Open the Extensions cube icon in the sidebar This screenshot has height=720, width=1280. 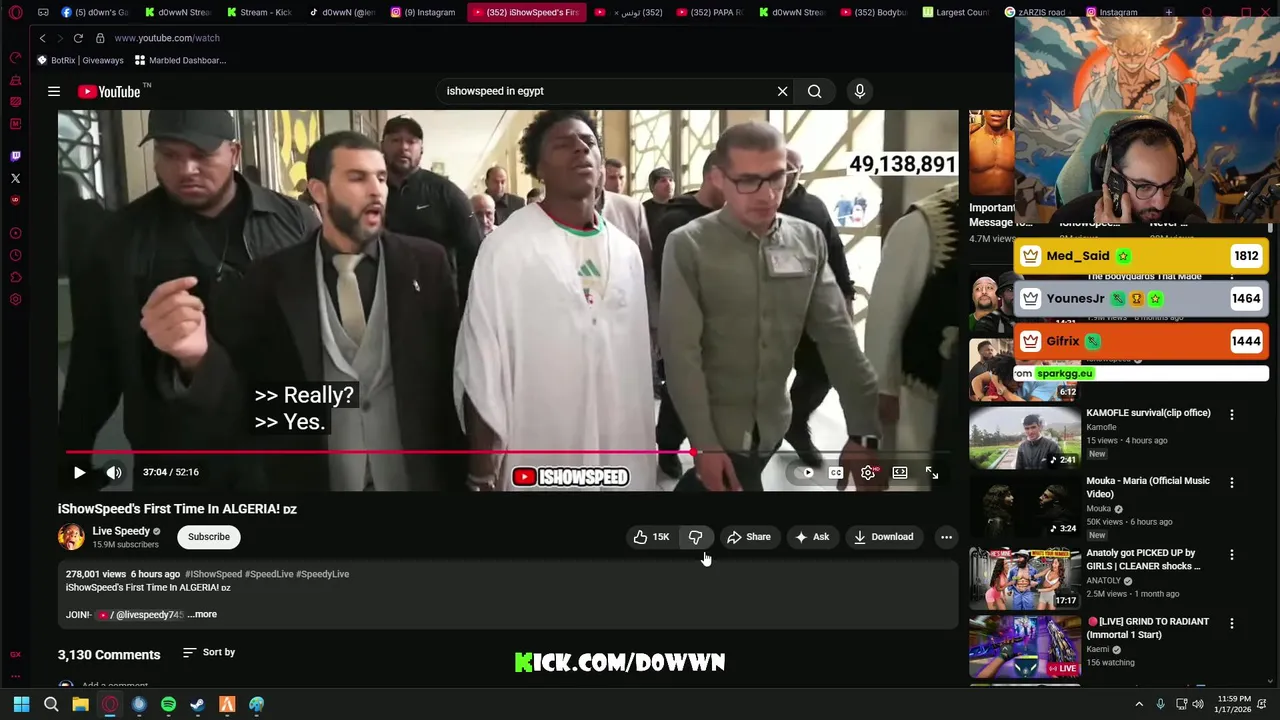tap(15, 277)
